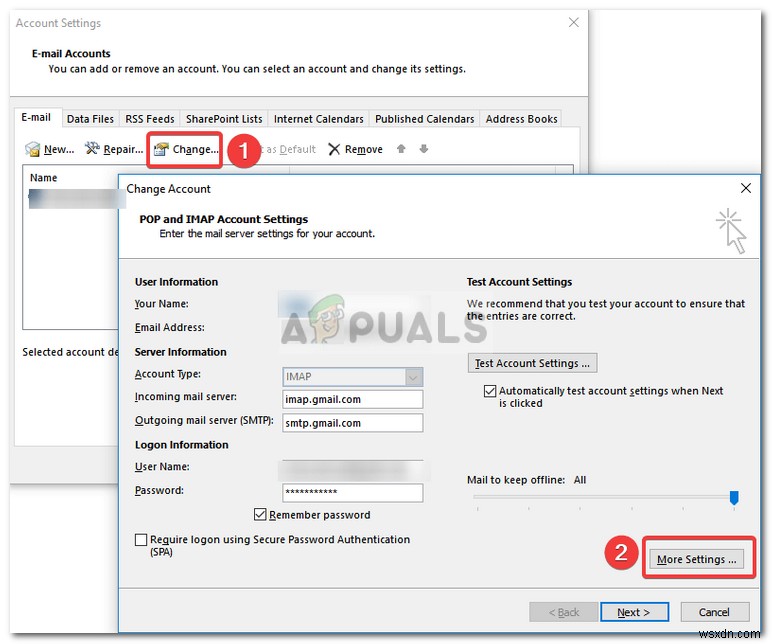Close the Change Account dialog

pyautogui.click(x=745, y=188)
